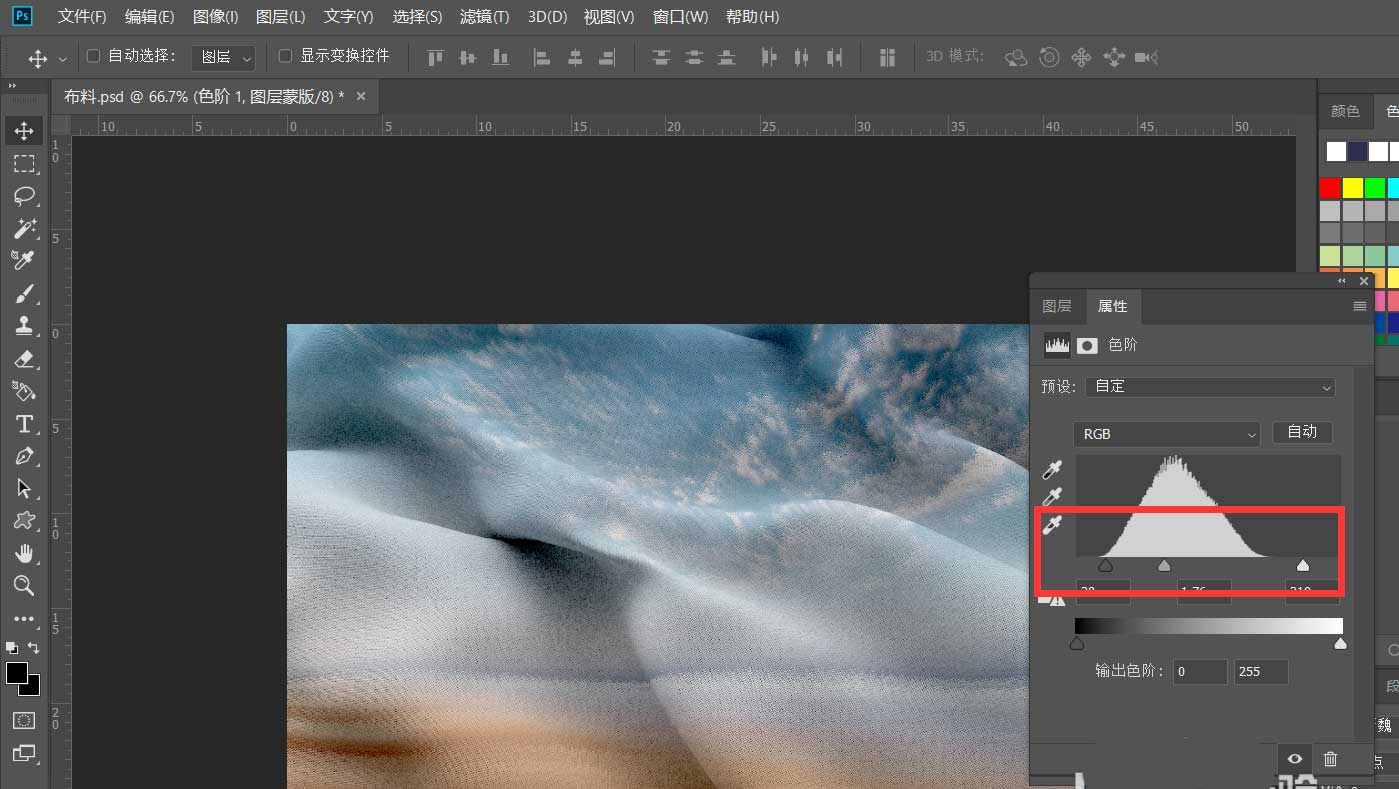Select the Custom Shape tool
Image resolution: width=1399 pixels, height=789 pixels.
(x=24, y=520)
